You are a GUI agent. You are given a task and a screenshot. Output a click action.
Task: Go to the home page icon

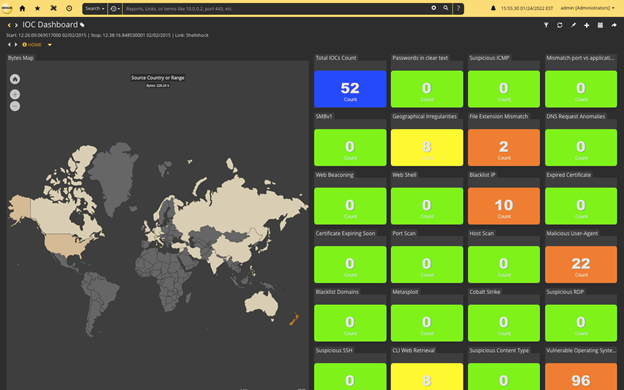tap(22, 8)
